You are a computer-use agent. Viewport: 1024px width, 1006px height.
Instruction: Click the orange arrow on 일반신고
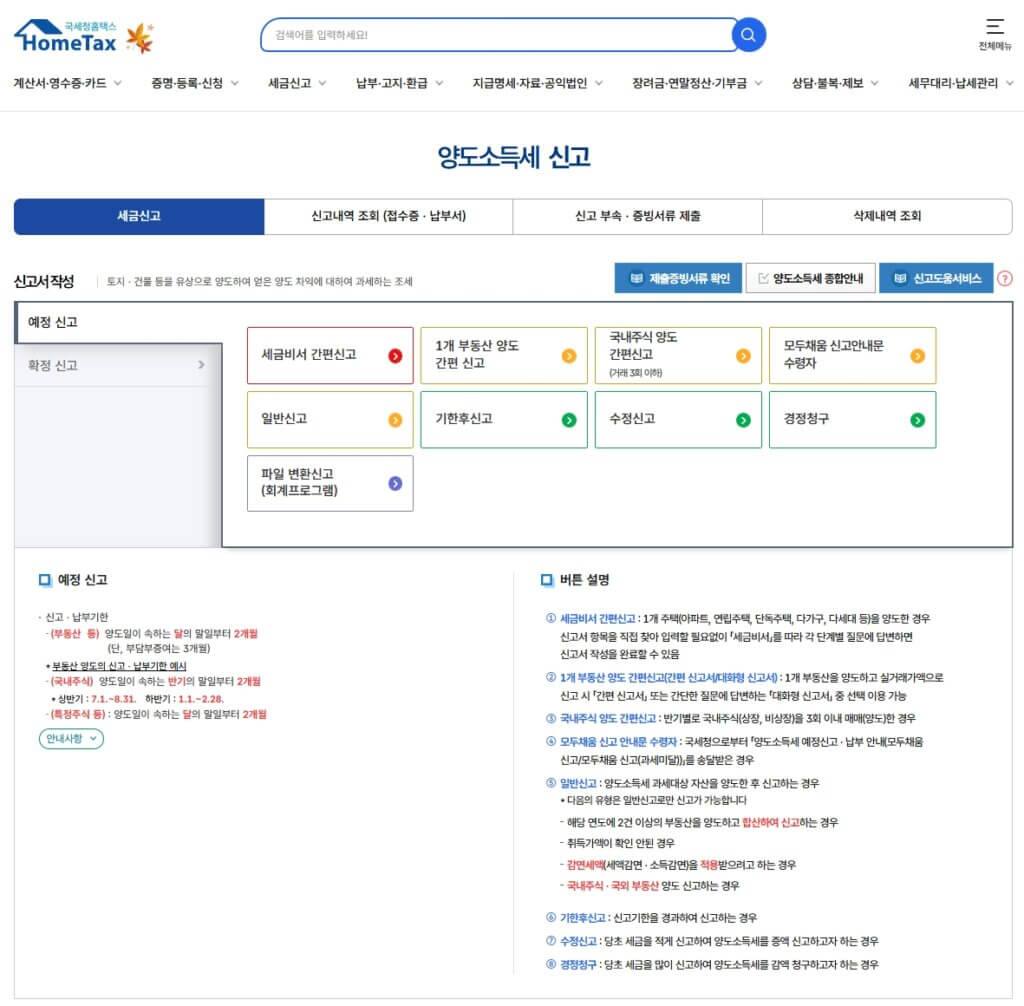point(395,420)
